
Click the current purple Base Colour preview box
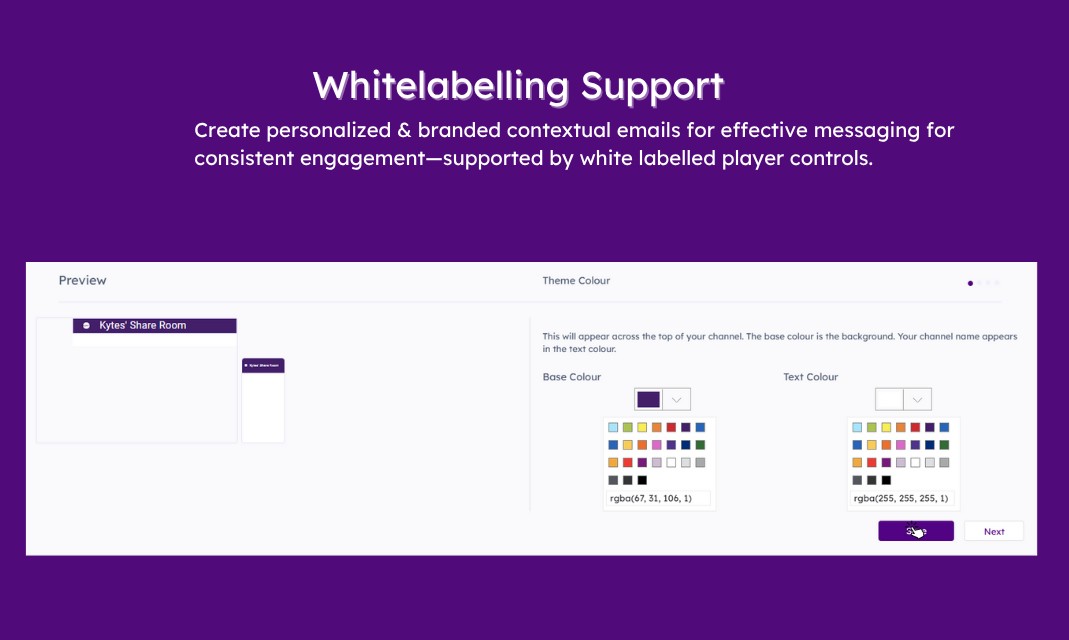point(648,399)
